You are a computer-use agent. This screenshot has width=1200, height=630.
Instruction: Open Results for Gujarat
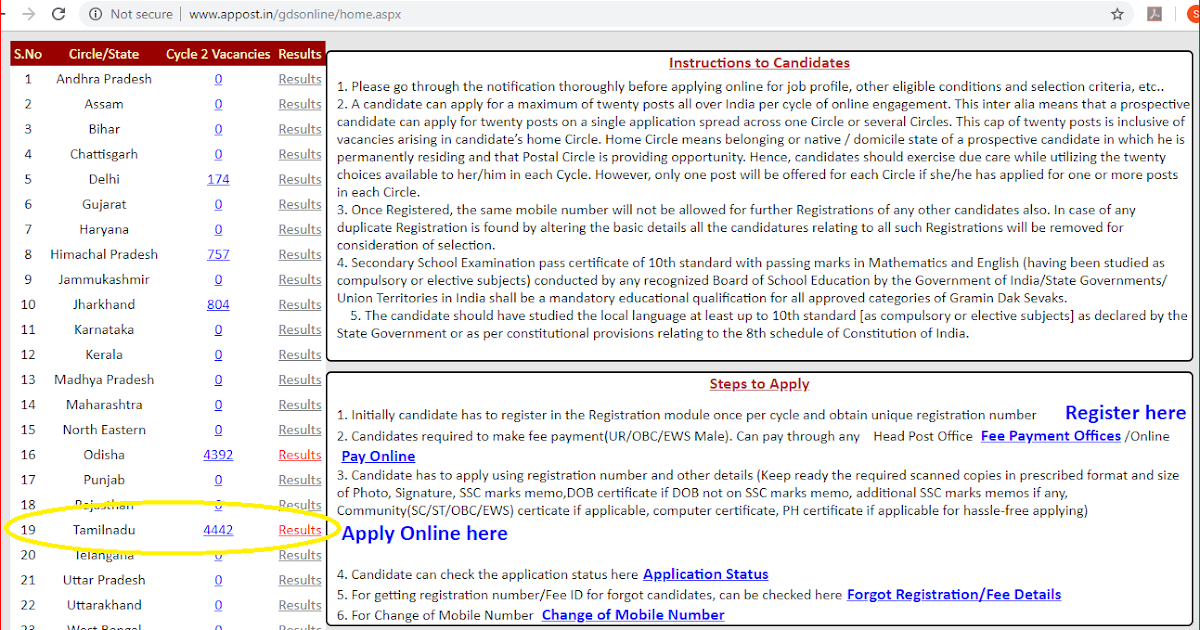(300, 204)
